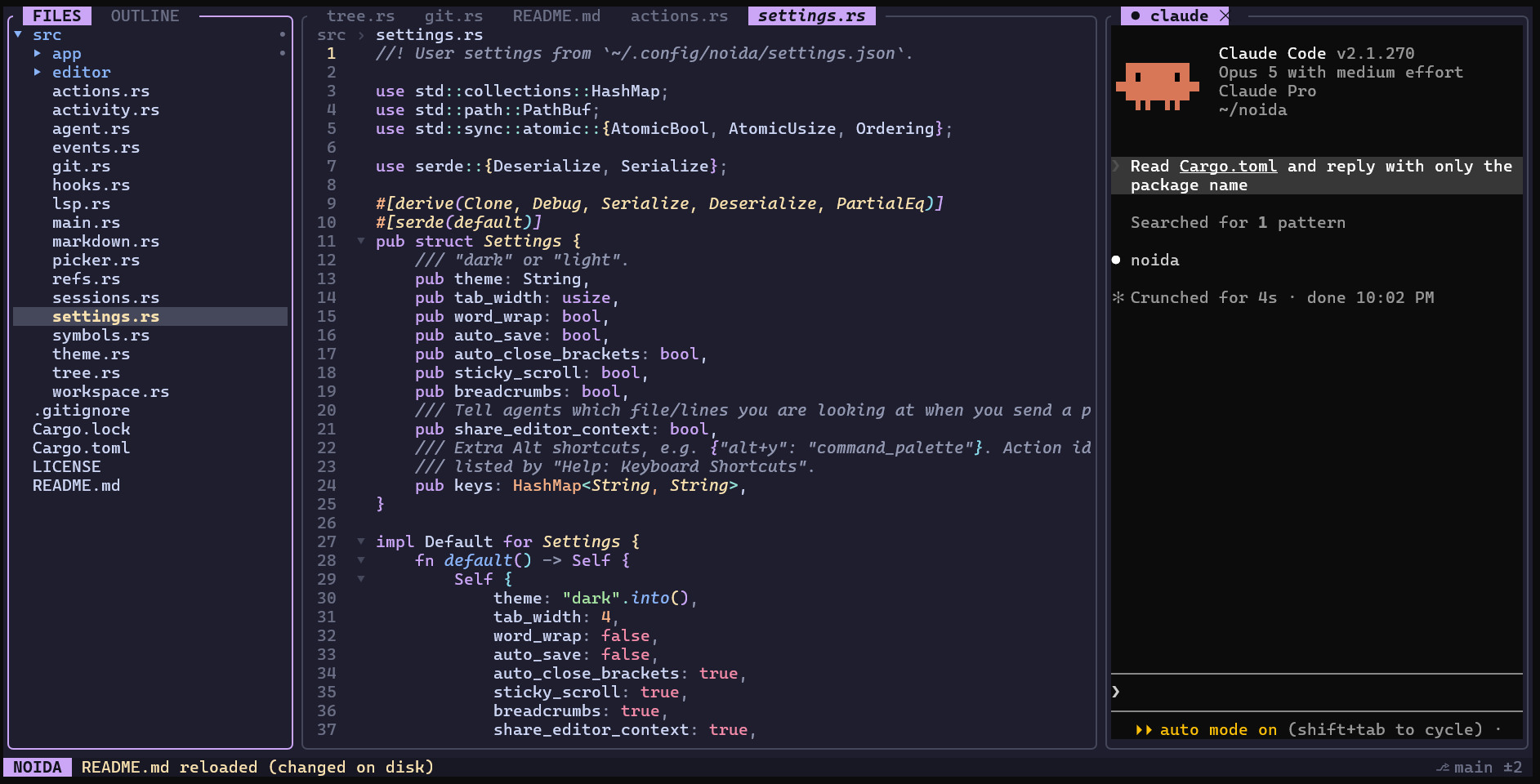Open activity.rs in file tree

[105, 109]
